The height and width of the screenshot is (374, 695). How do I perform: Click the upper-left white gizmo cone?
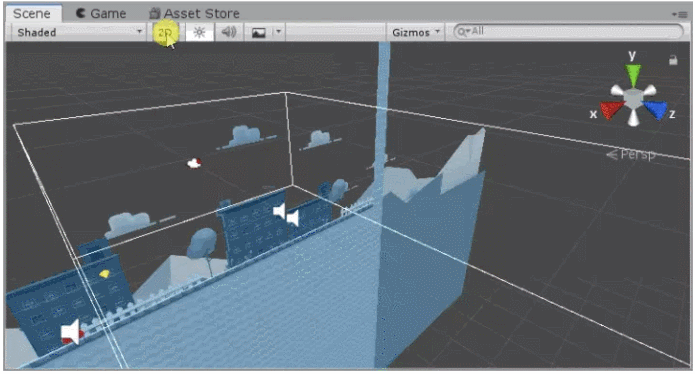[x=617, y=91]
